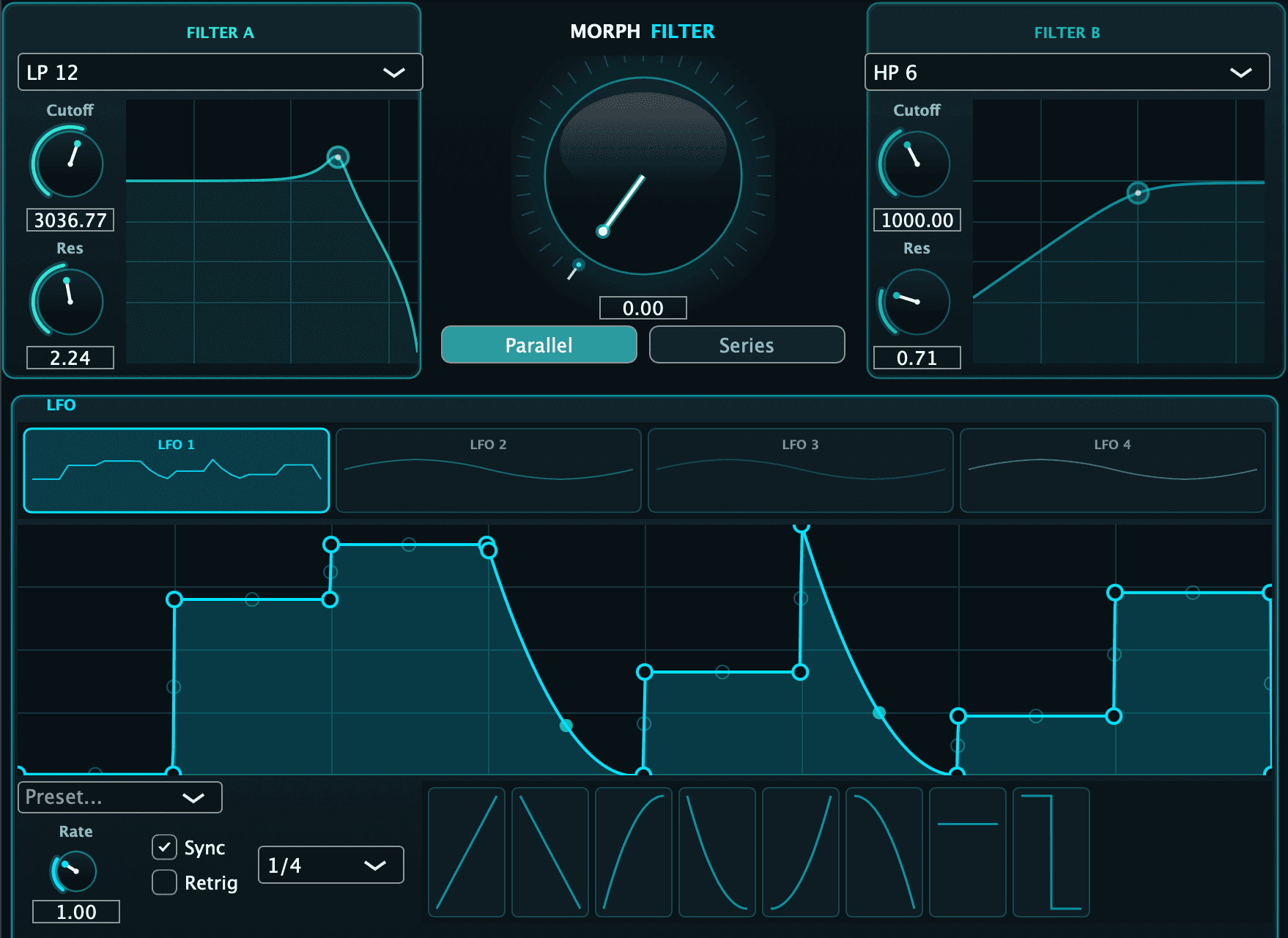
Task: Enable the Sync checkbox
Action: tap(164, 847)
